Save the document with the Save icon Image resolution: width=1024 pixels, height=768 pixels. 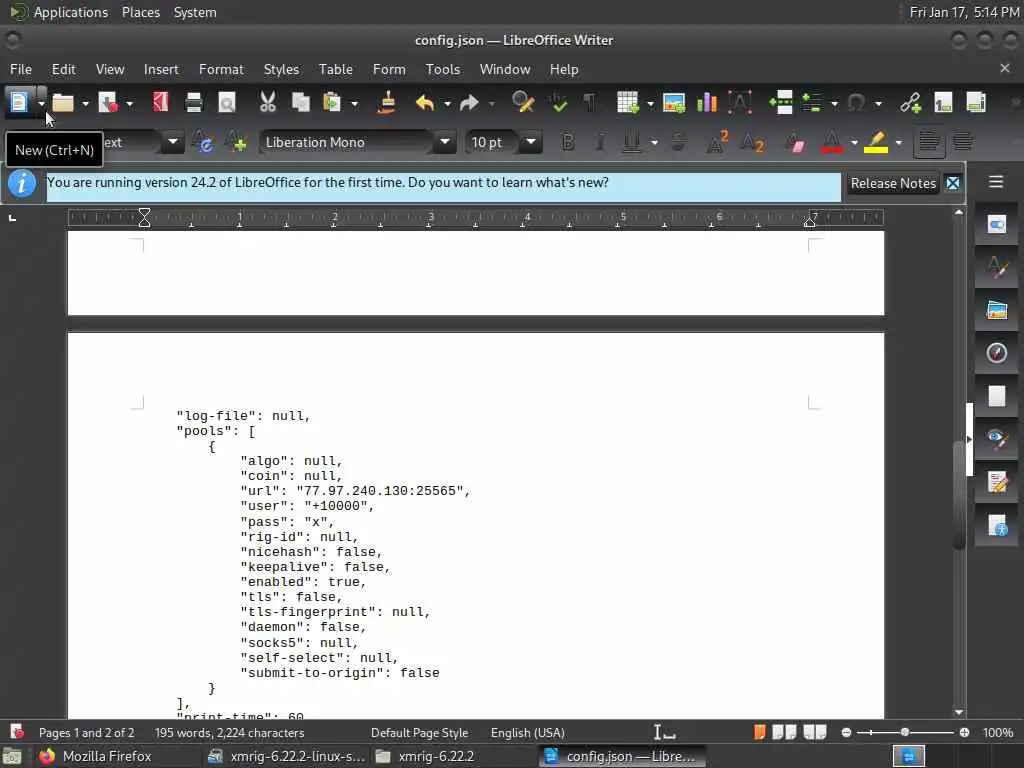[108, 103]
